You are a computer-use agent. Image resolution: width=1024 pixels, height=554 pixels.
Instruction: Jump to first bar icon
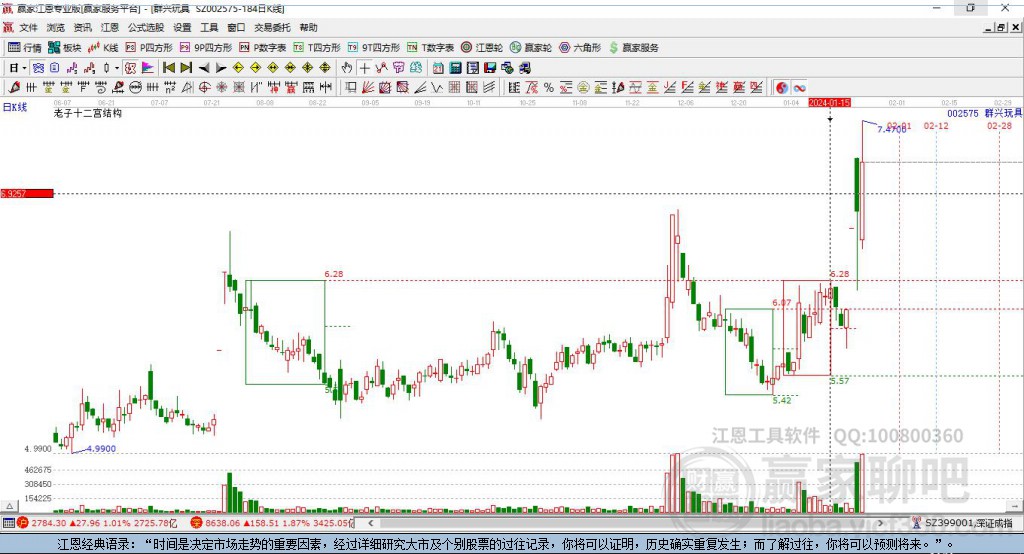tap(168, 68)
